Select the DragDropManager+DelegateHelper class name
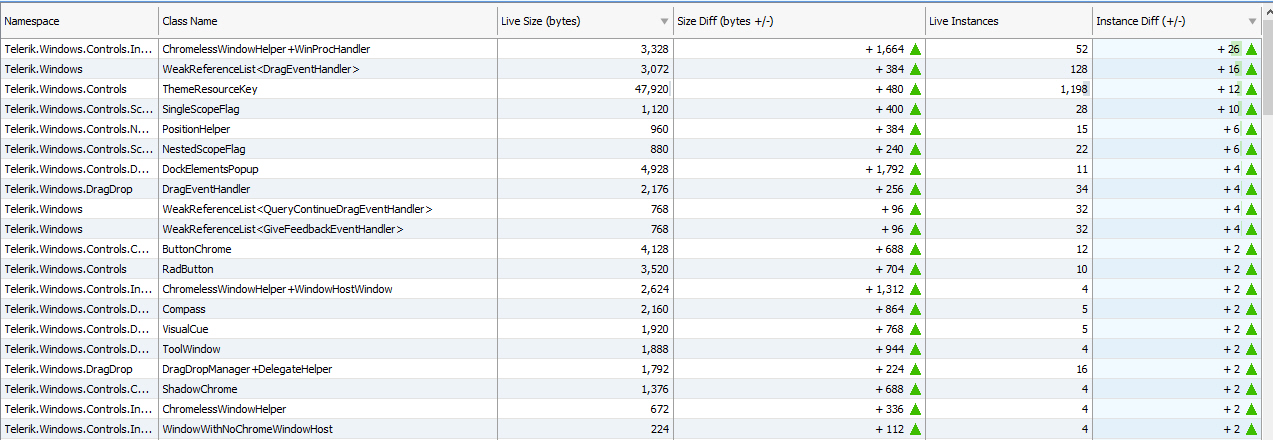 247,369
